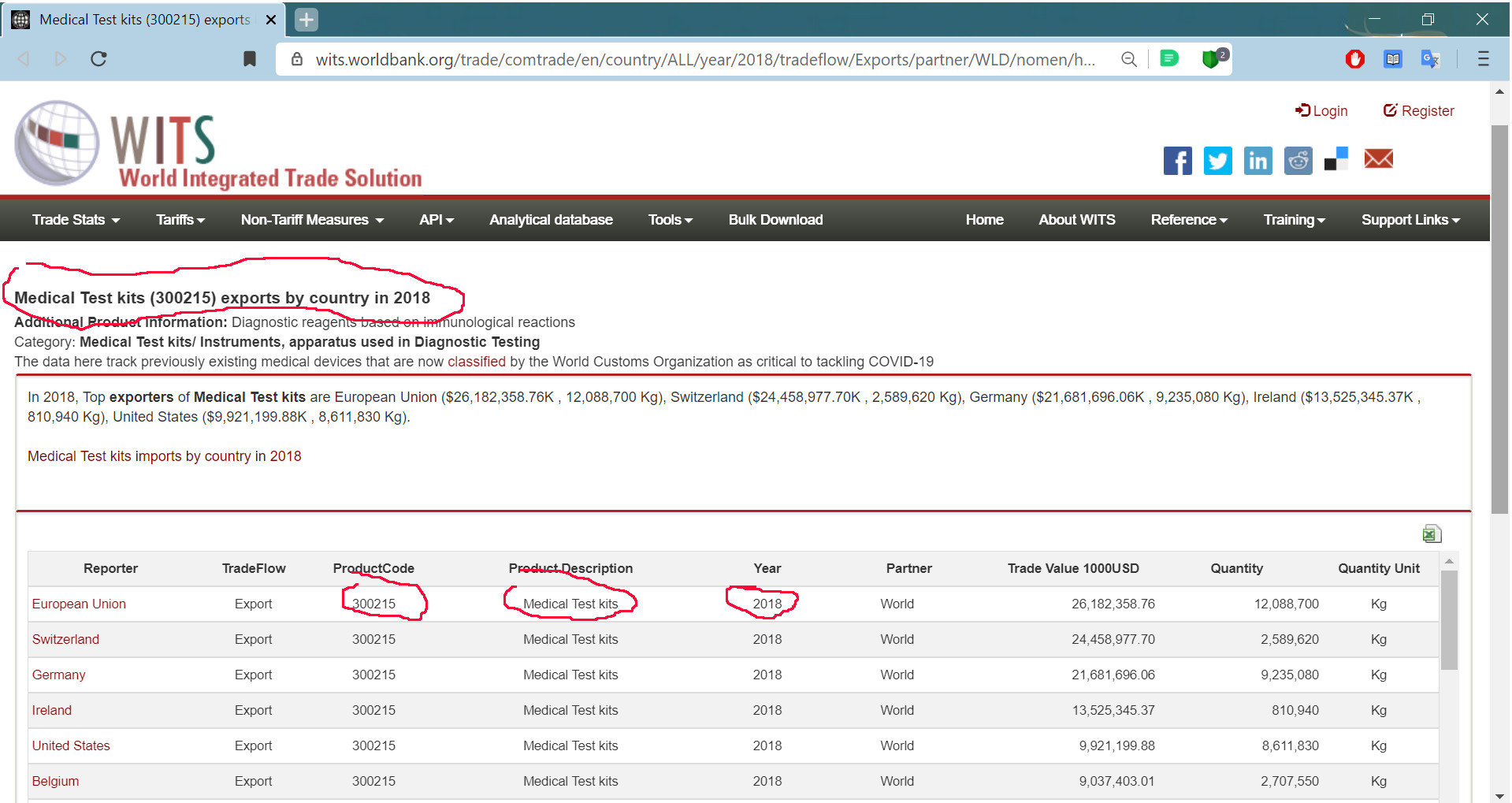This screenshot has width=1512, height=803.
Task: Select the Medical Test kits browser tab
Action: click(143, 20)
